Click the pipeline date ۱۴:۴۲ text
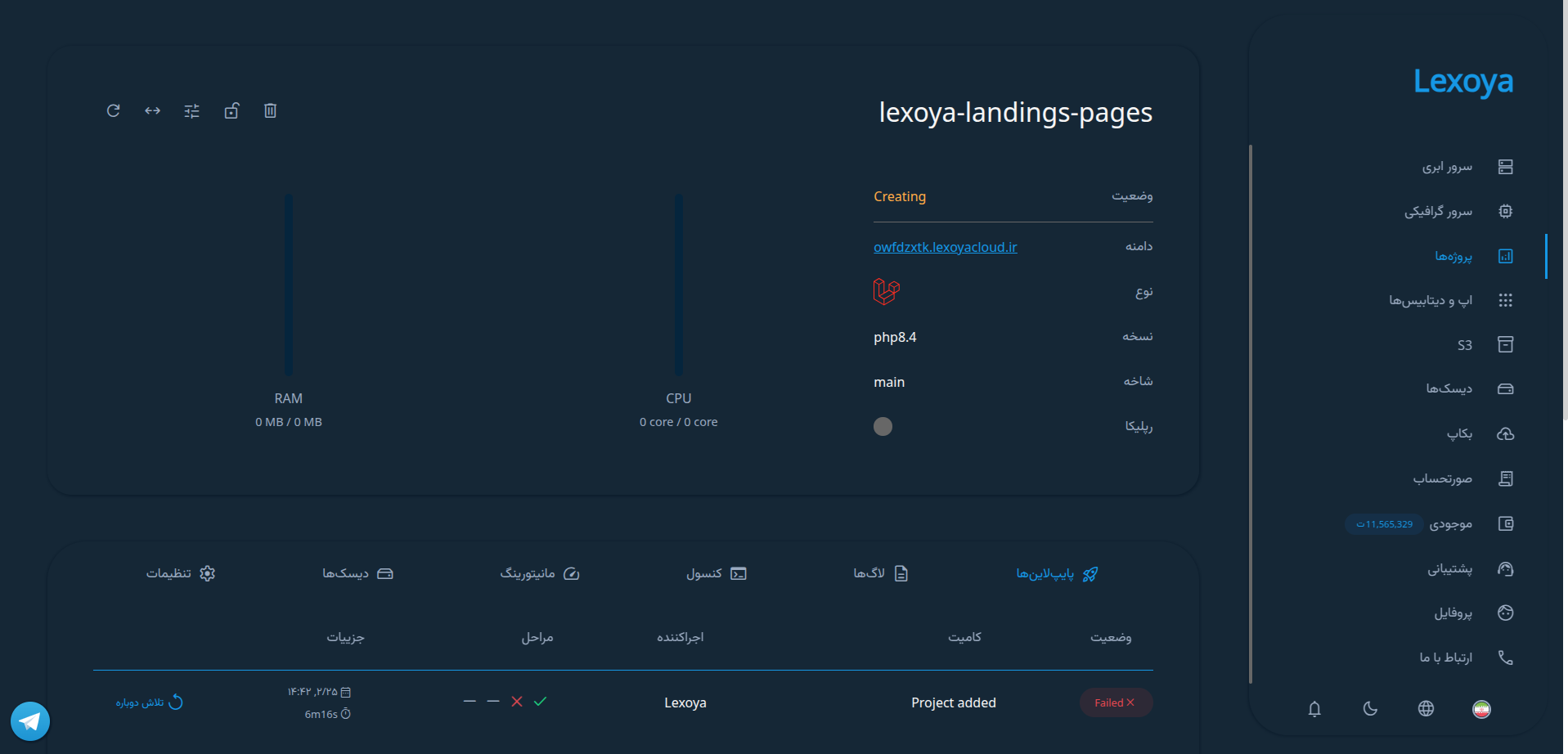This screenshot has width=1568, height=754. (312, 692)
